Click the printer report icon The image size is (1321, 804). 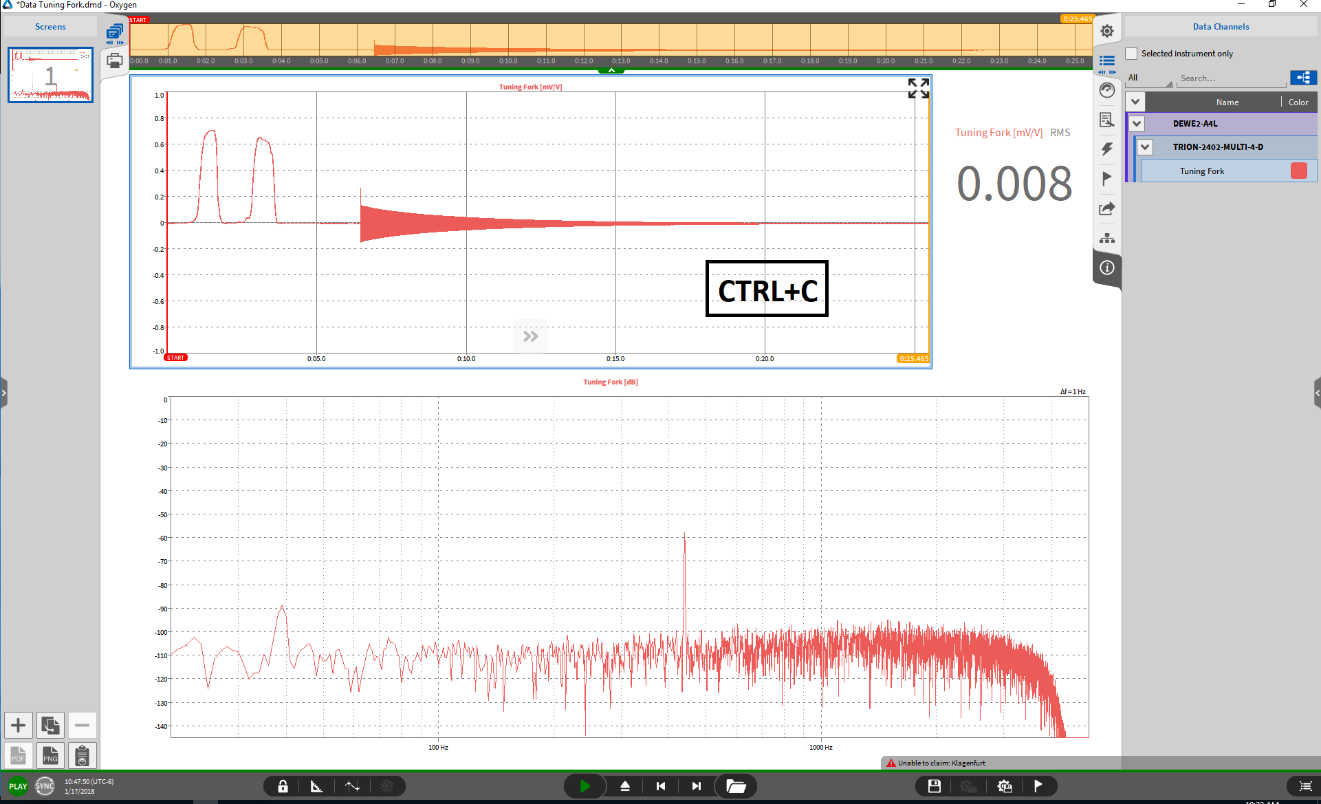click(x=115, y=60)
